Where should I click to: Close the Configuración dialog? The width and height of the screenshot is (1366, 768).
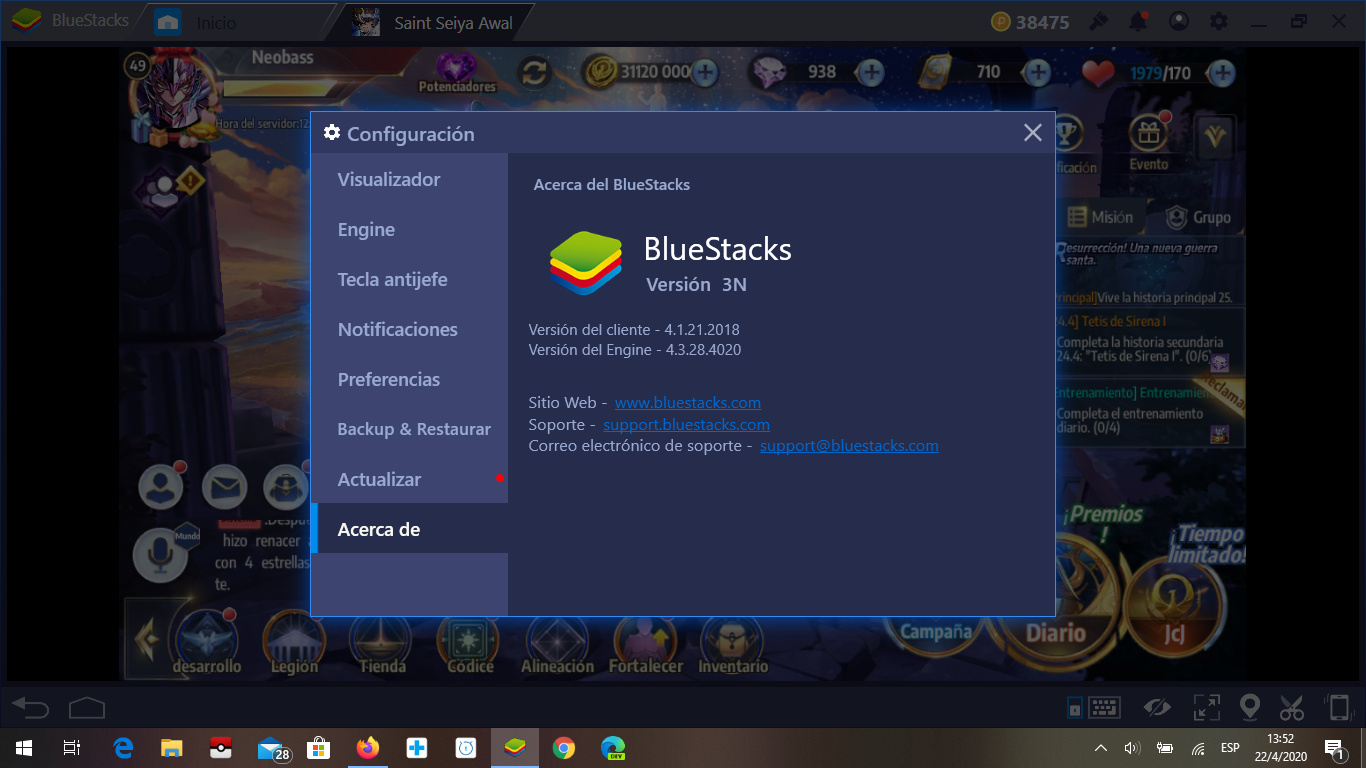[1033, 132]
